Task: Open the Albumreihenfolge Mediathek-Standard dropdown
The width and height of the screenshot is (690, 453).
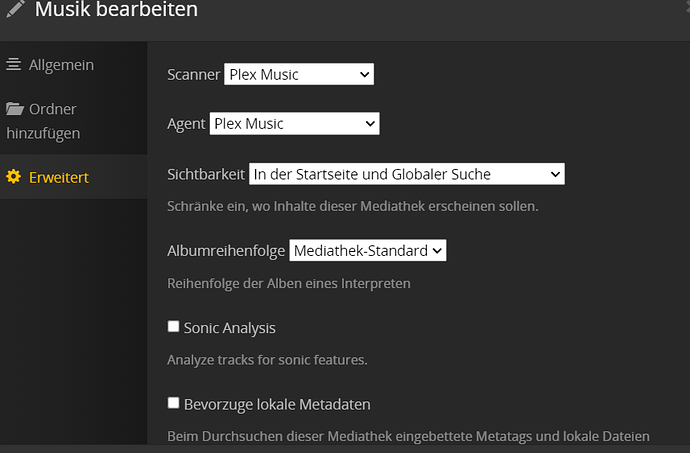Action: click(367, 251)
